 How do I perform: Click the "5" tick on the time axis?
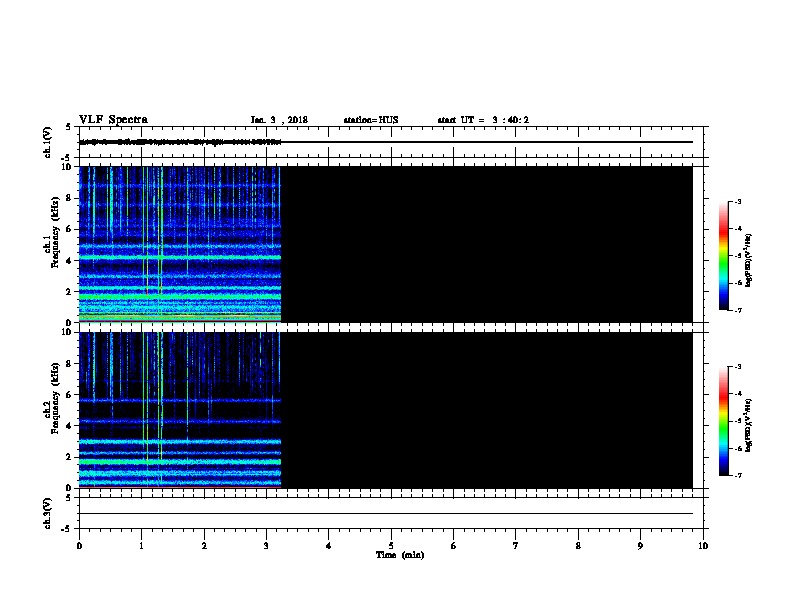click(x=391, y=546)
